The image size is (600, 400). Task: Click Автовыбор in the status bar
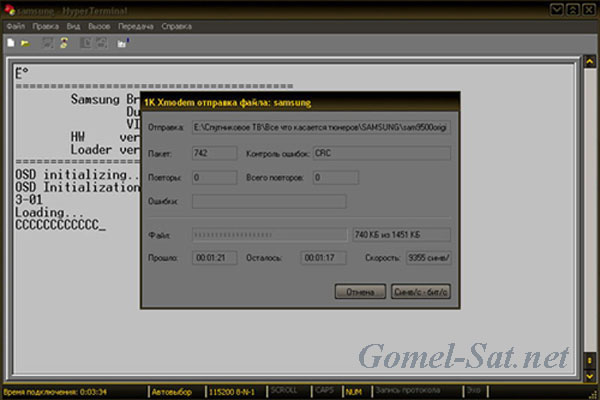pyautogui.click(x=171, y=392)
